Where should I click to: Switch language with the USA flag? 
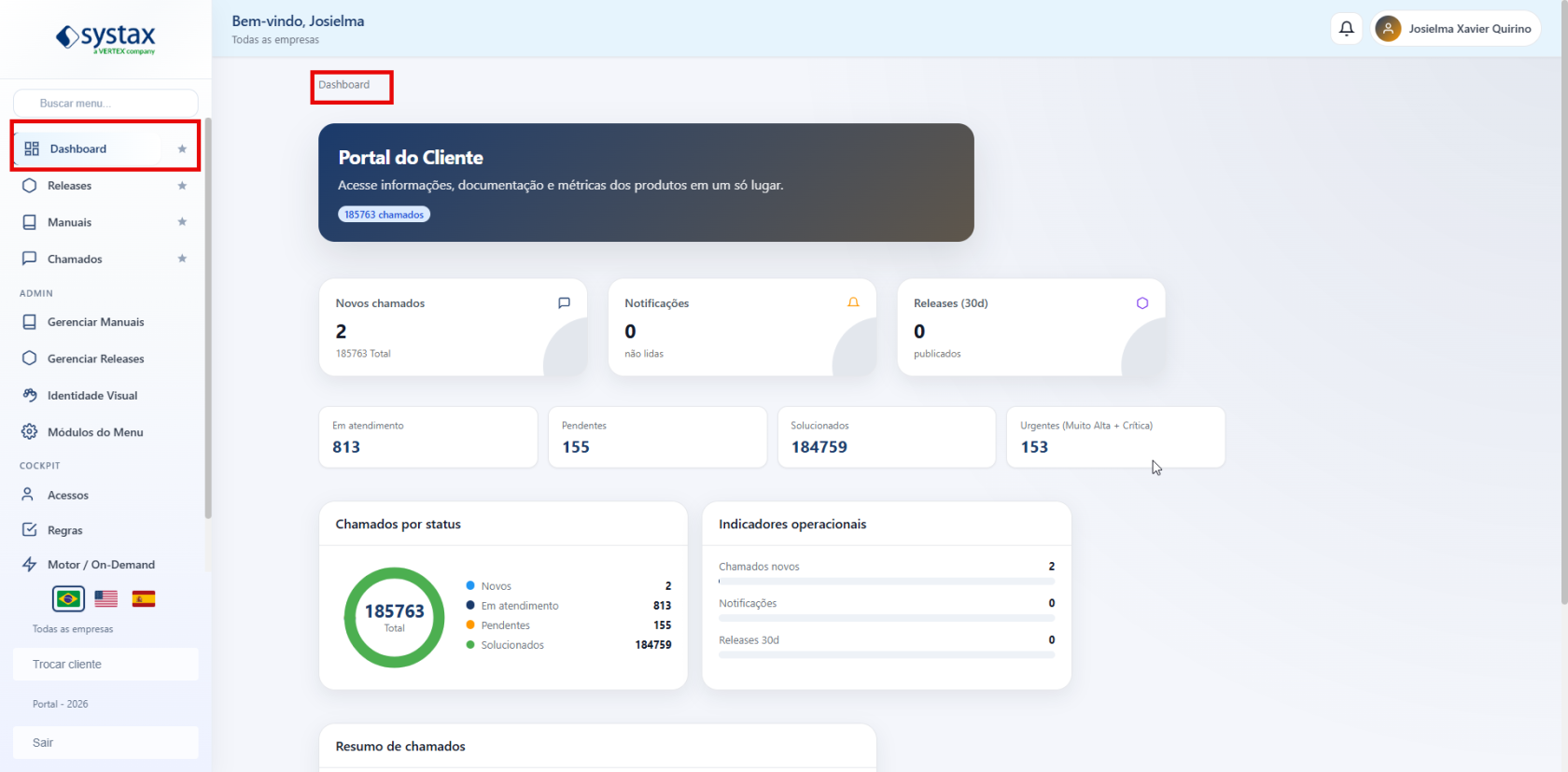pyautogui.click(x=106, y=598)
